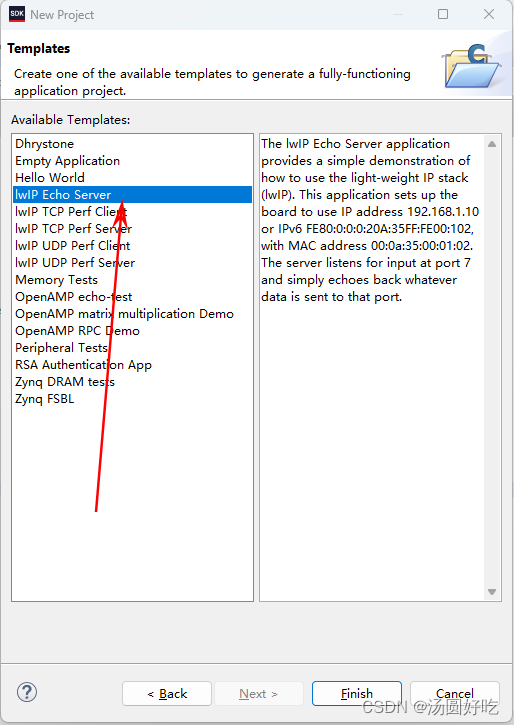Go back with the Back button
514x725 pixels.
(167, 694)
